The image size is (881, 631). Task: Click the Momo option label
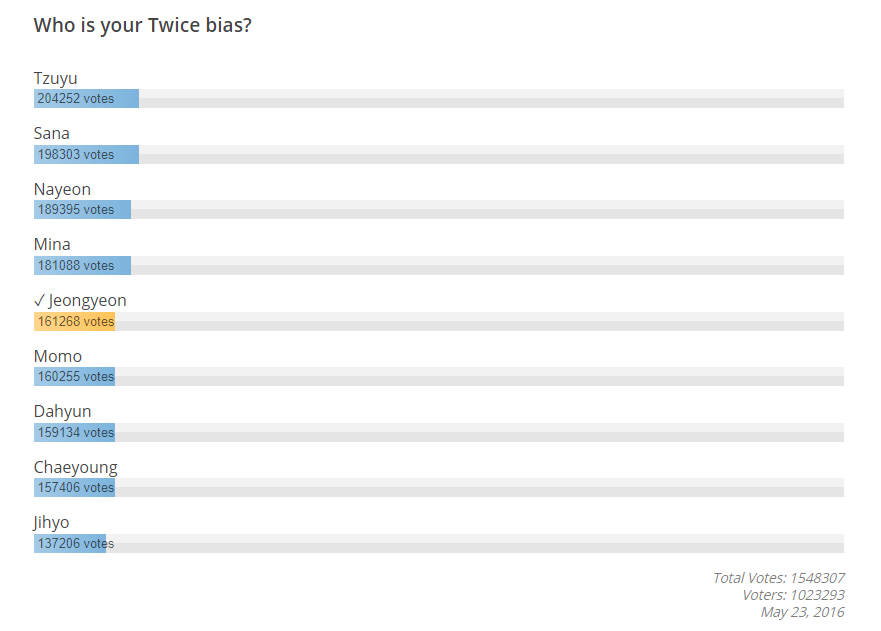click(x=58, y=357)
